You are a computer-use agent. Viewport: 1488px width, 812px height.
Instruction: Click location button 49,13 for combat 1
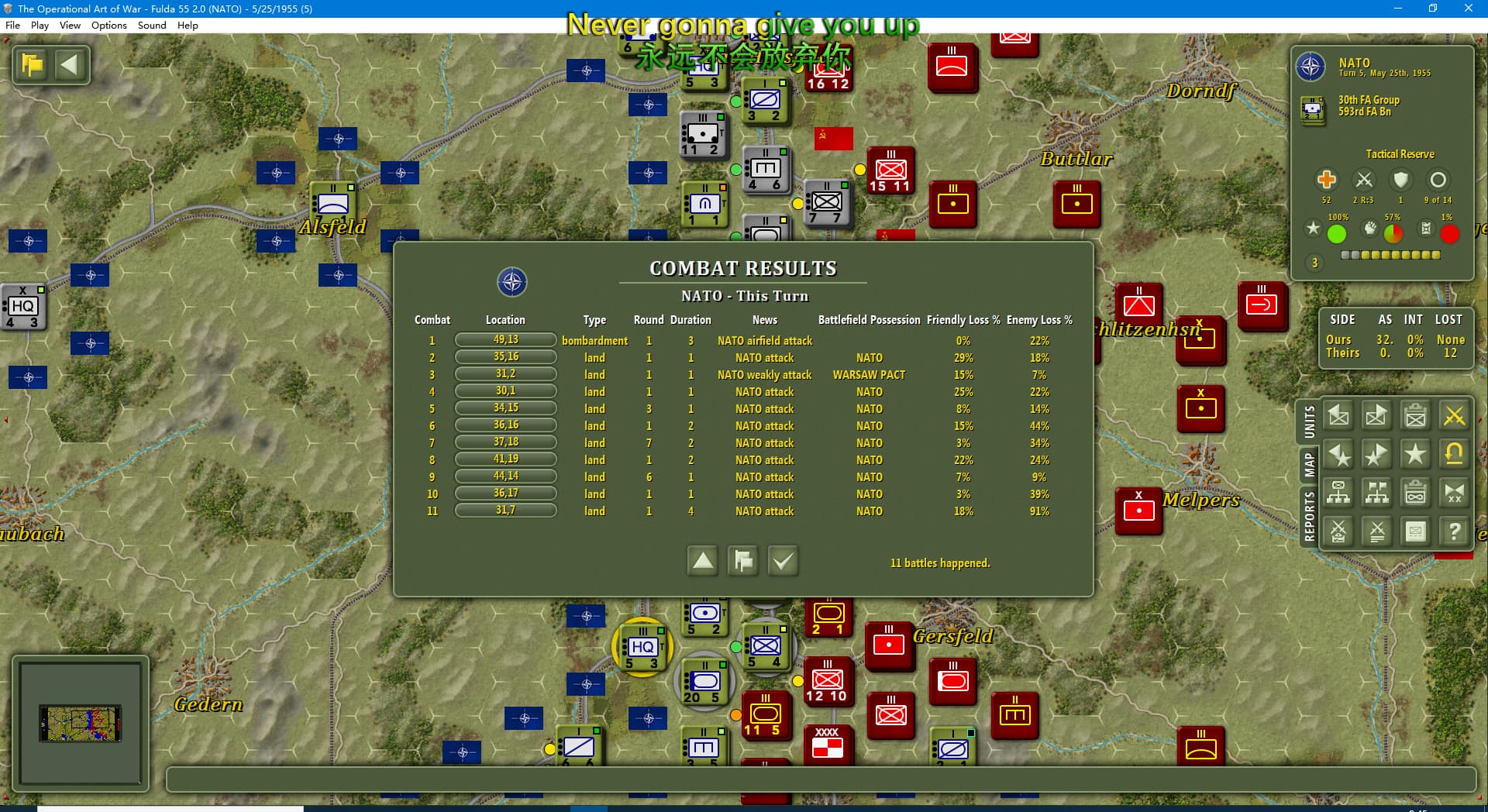point(505,339)
